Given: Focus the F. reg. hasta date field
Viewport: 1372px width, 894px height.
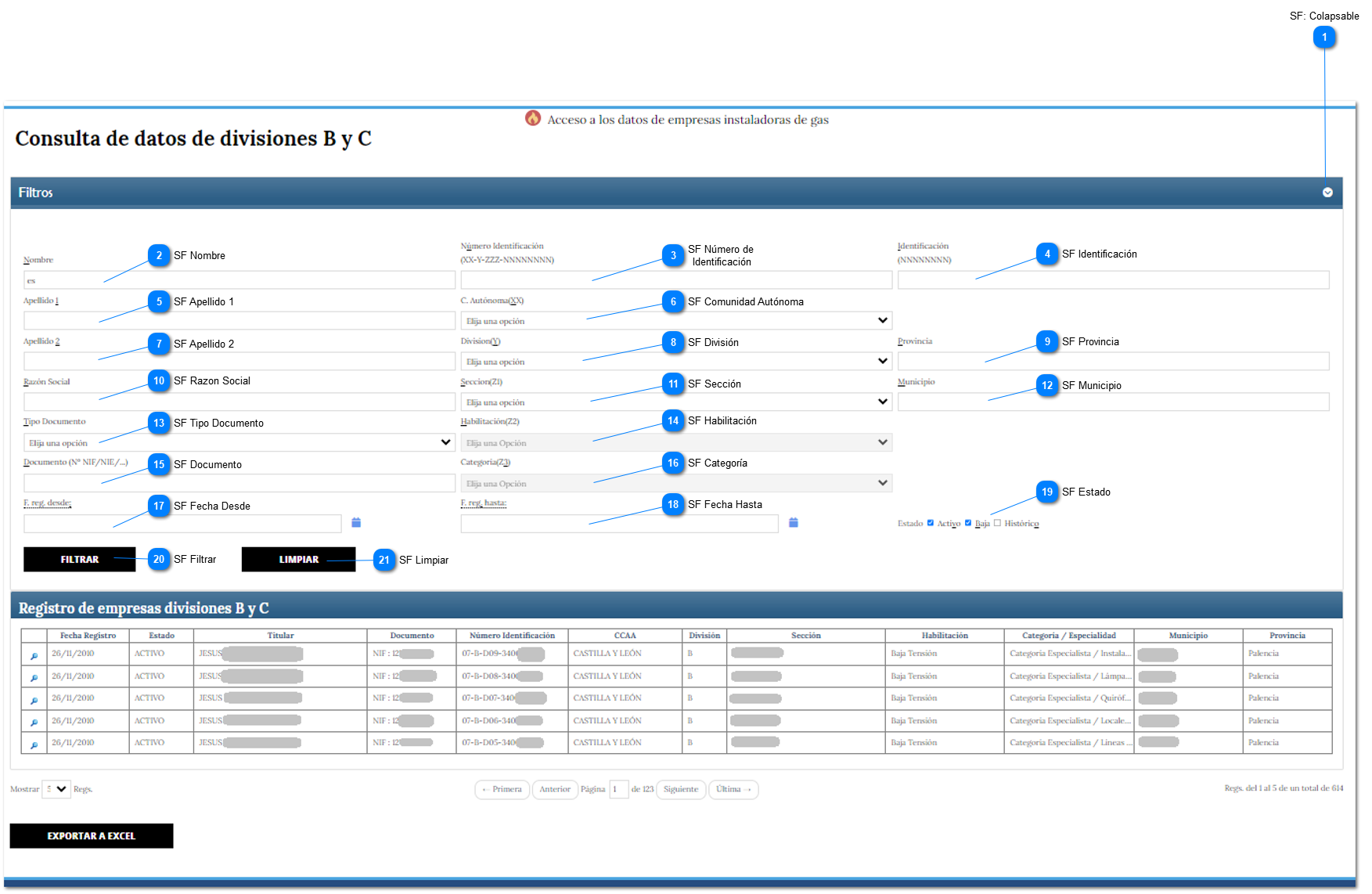Looking at the screenshot, I should (619, 525).
